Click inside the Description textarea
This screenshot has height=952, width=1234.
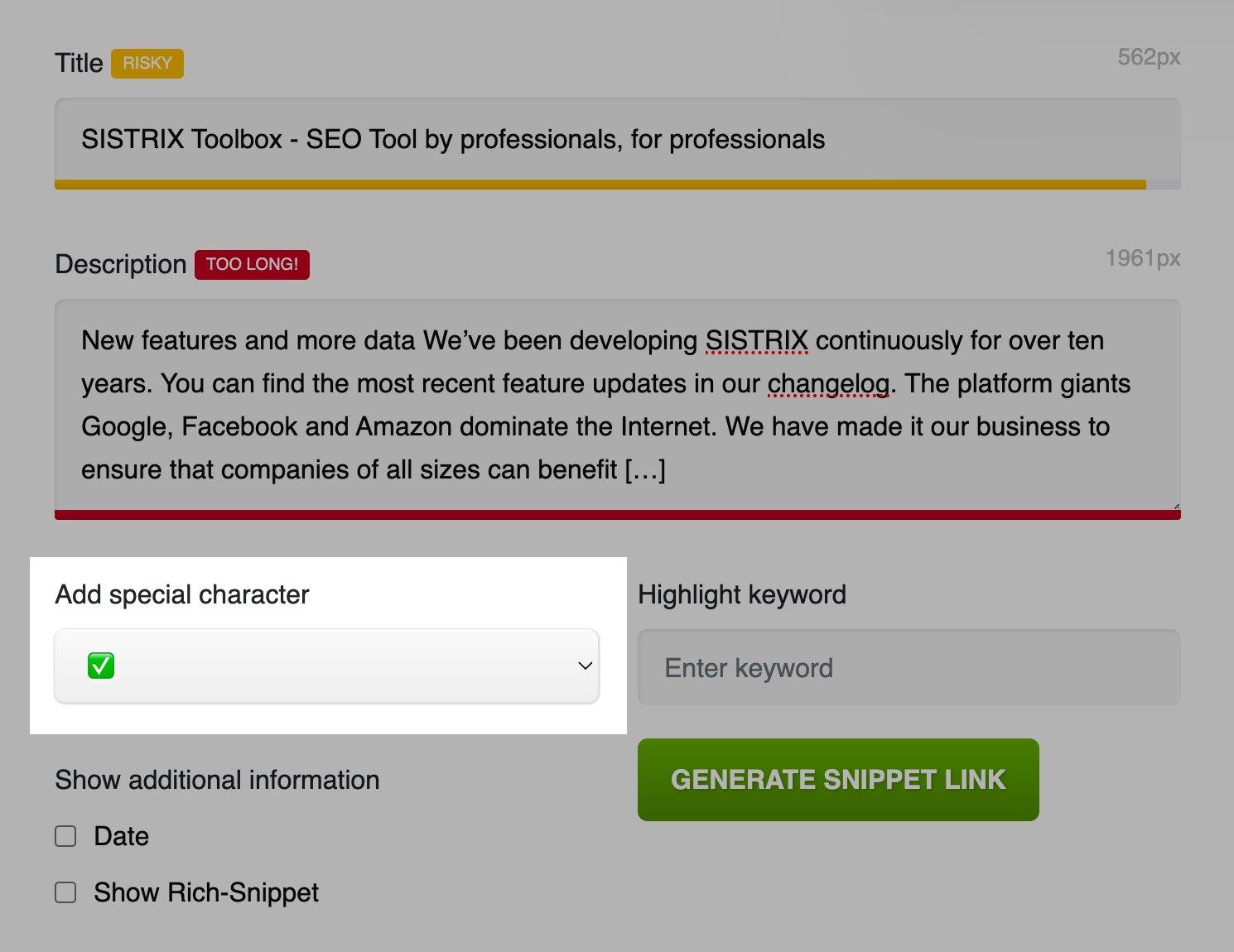click(617, 405)
